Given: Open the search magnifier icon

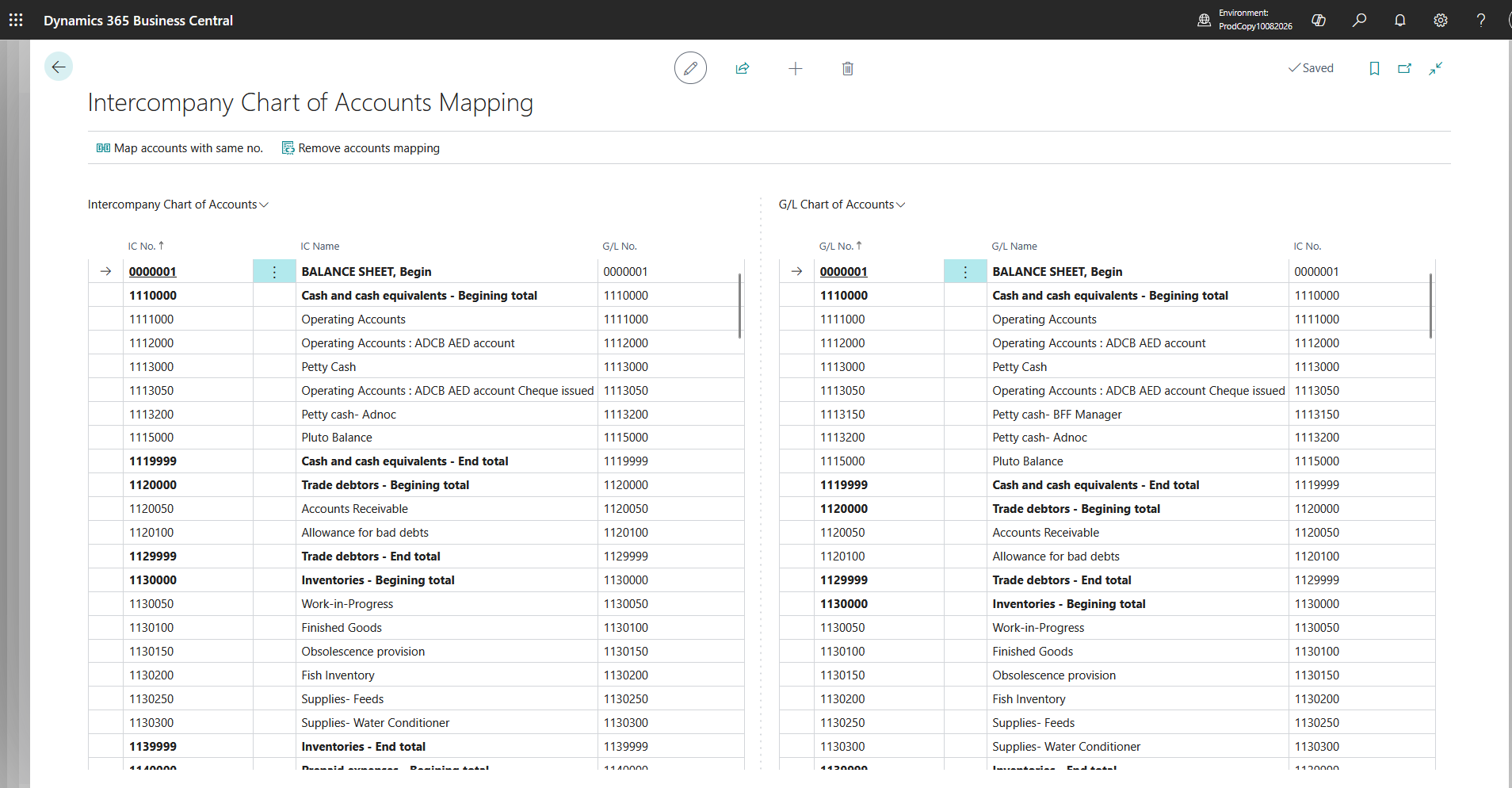Looking at the screenshot, I should tap(1359, 20).
